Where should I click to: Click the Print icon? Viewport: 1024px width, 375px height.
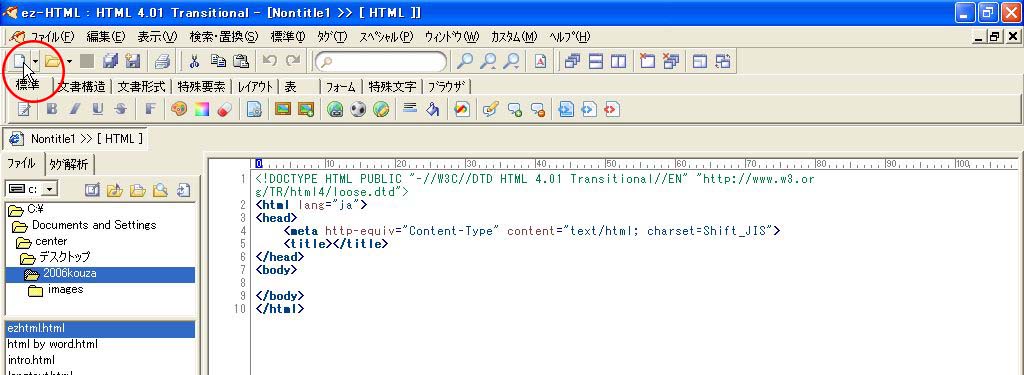(162, 61)
